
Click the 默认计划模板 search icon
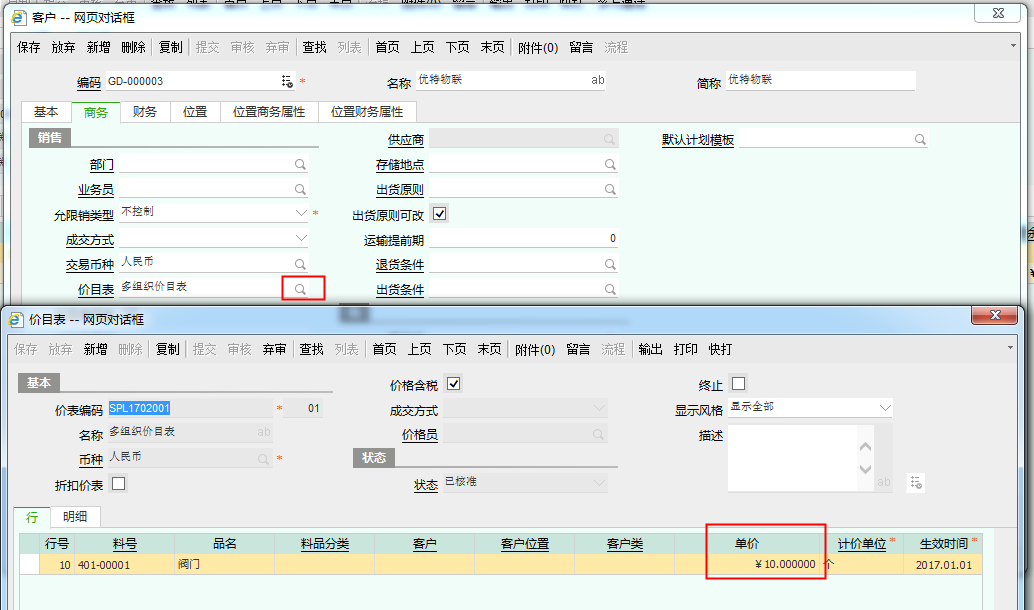point(919,140)
